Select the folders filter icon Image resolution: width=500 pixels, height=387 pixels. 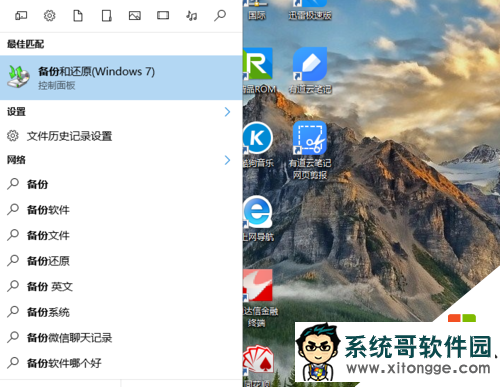coord(106,16)
